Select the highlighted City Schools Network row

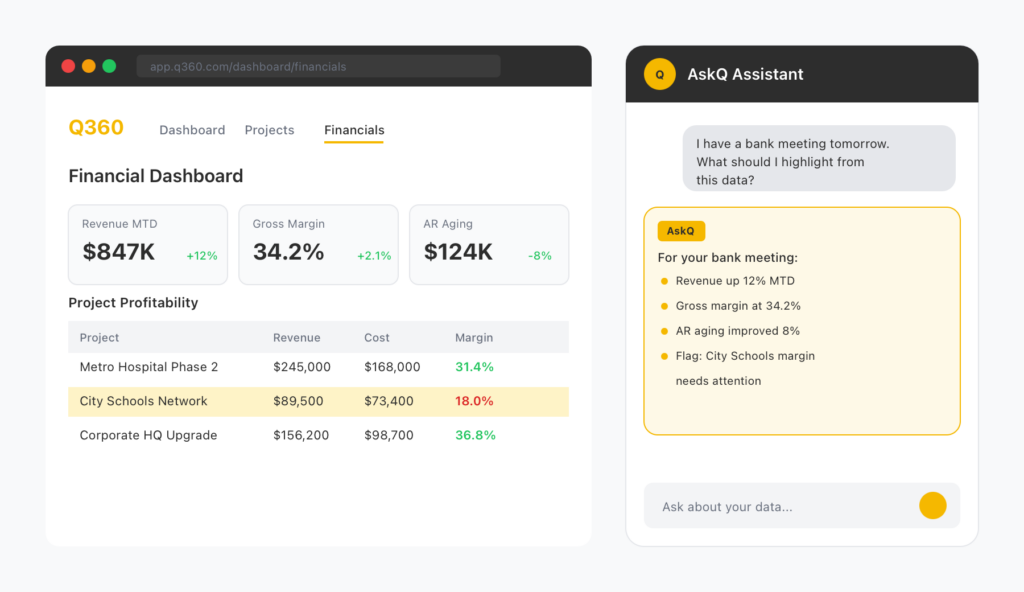click(318, 401)
